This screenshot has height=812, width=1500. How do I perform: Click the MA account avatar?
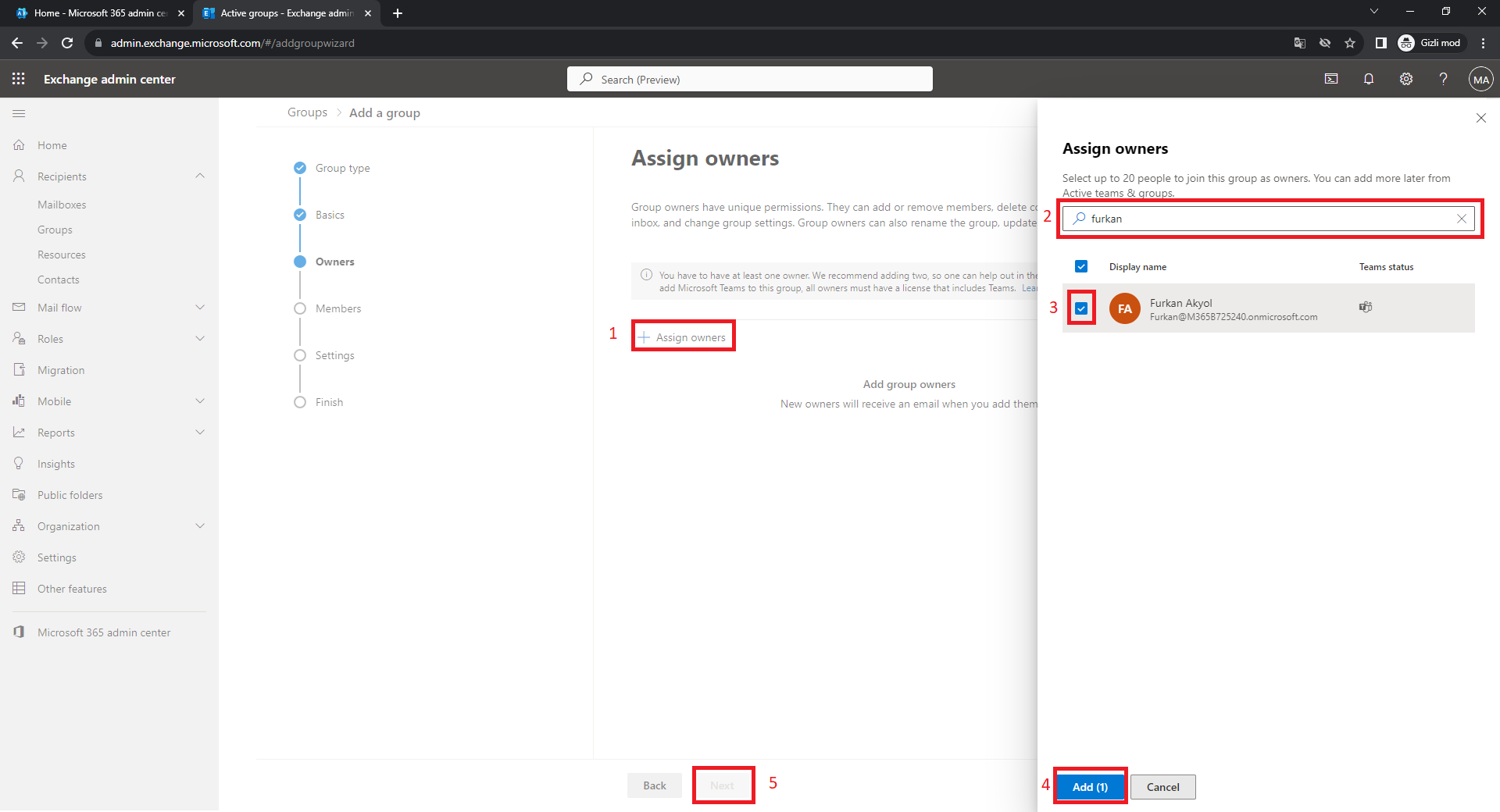(1480, 80)
